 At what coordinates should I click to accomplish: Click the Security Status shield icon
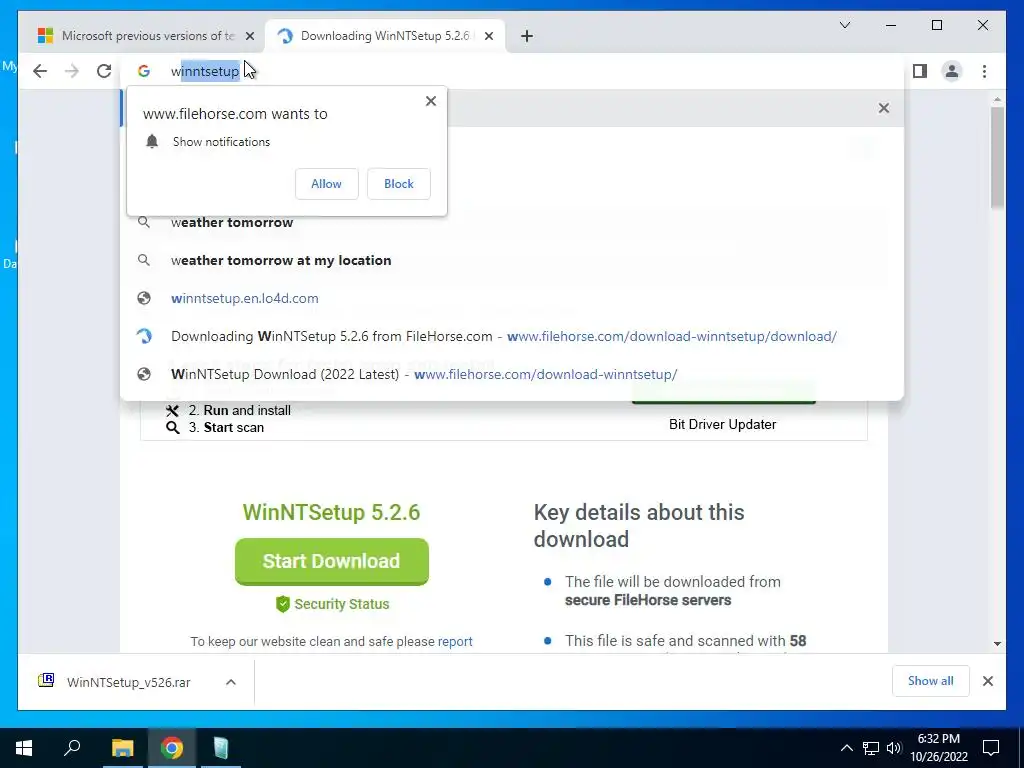pos(283,604)
